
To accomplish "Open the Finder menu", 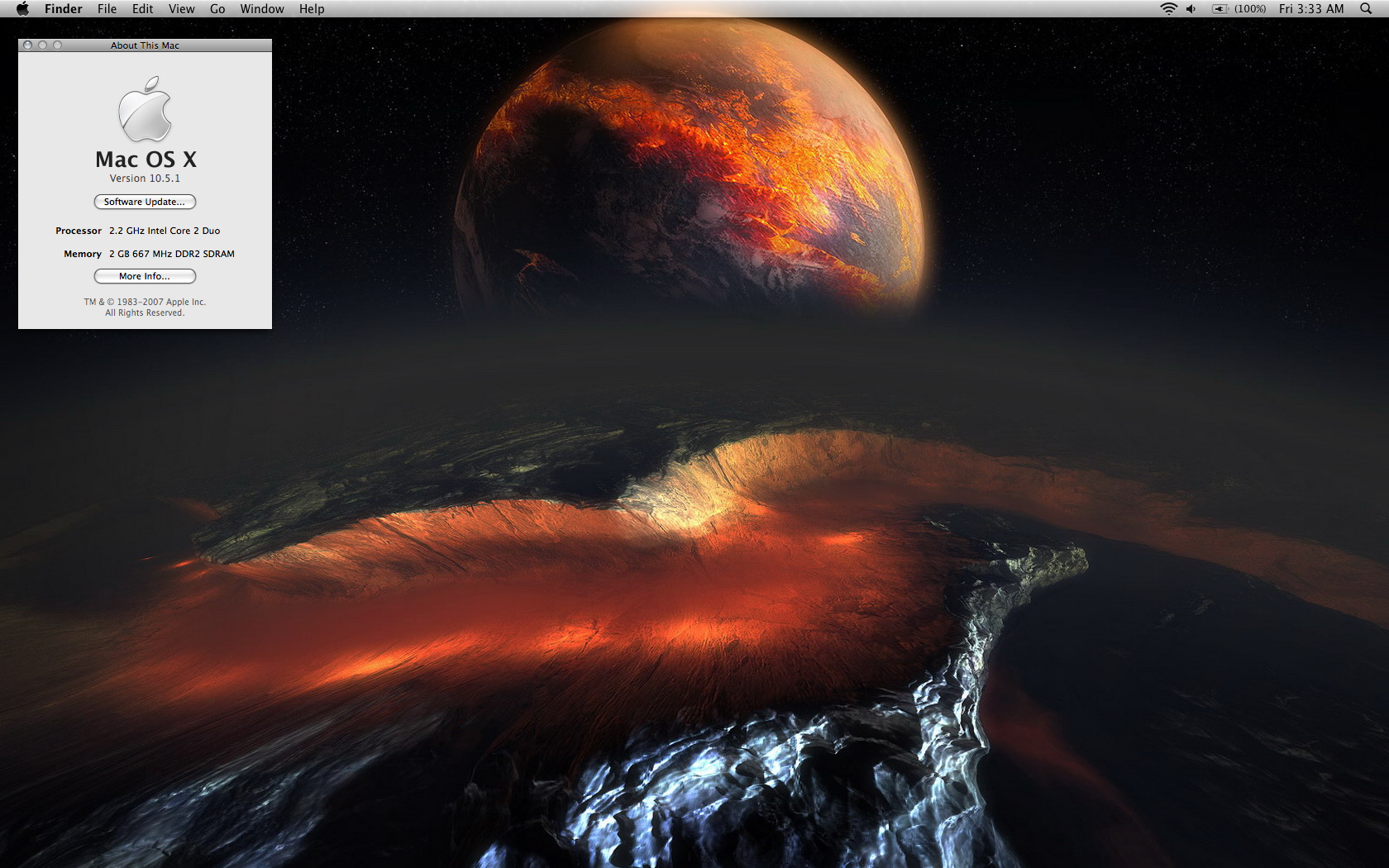I will (x=64, y=9).
